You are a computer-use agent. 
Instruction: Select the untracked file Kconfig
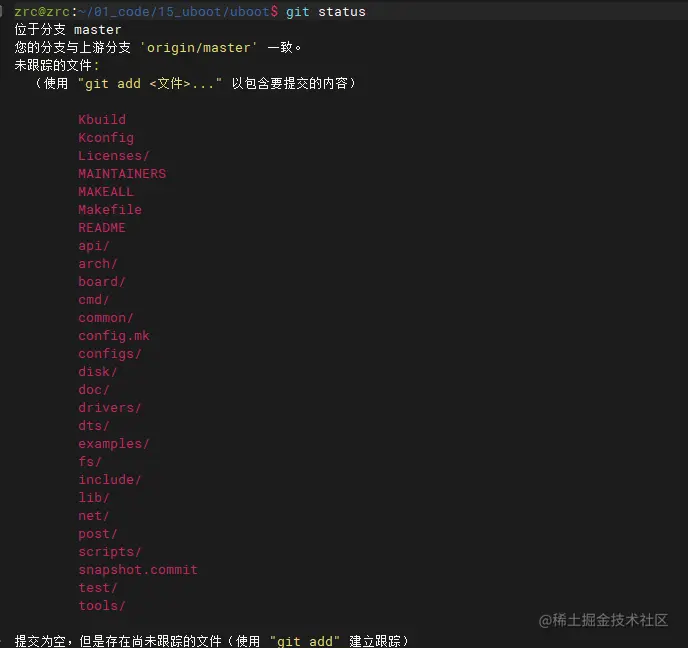[x=106, y=137]
